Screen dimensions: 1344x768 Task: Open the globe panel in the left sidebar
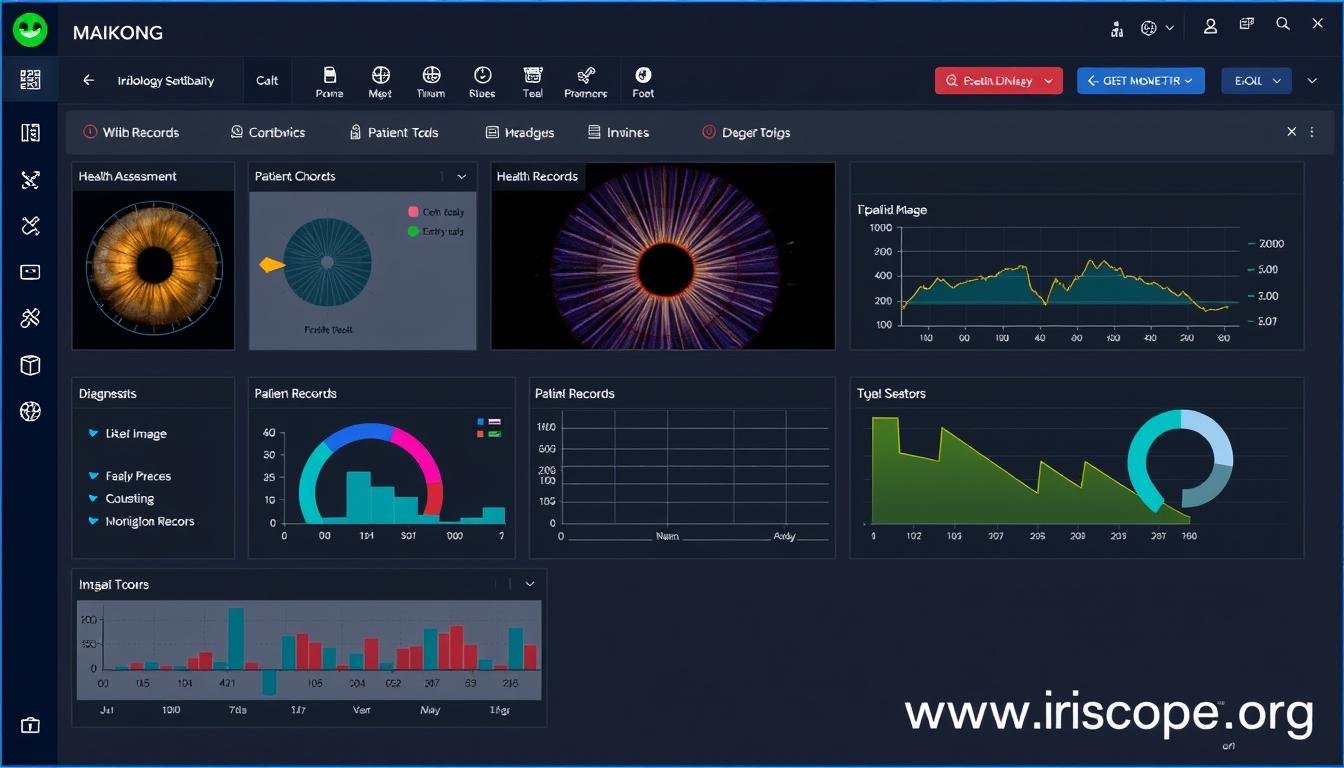30,411
